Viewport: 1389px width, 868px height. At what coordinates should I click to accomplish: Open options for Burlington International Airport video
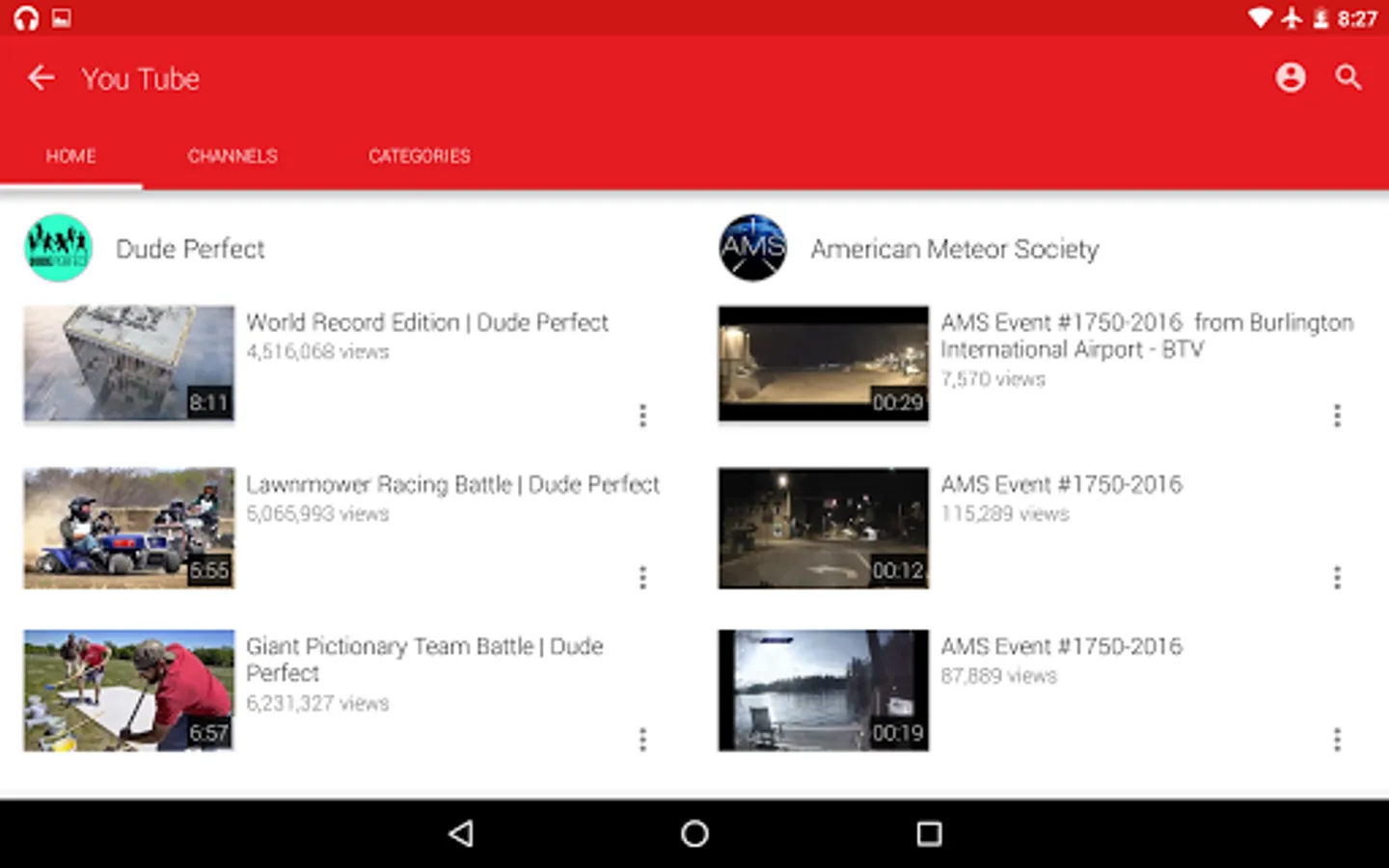(x=1337, y=415)
